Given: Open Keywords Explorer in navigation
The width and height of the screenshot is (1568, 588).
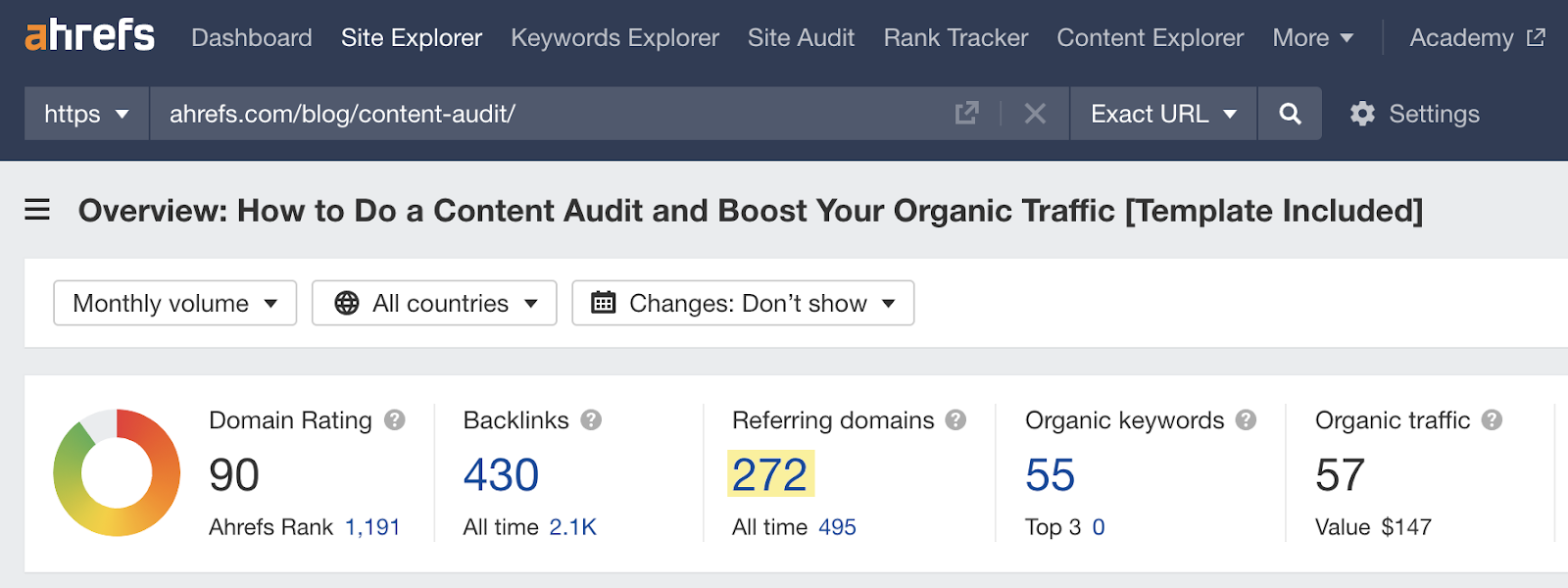Looking at the screenshot, I should coord(614,38).
